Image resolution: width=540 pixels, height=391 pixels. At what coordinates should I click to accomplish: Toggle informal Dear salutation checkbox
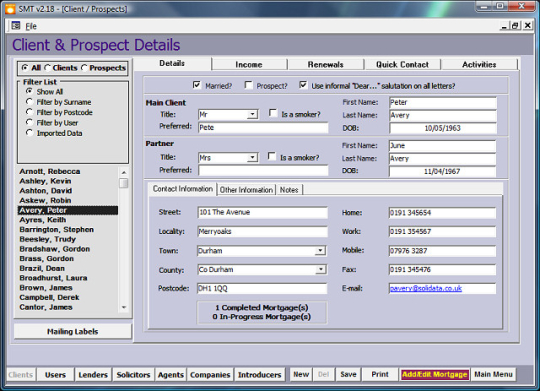click(x=303, y=85)
